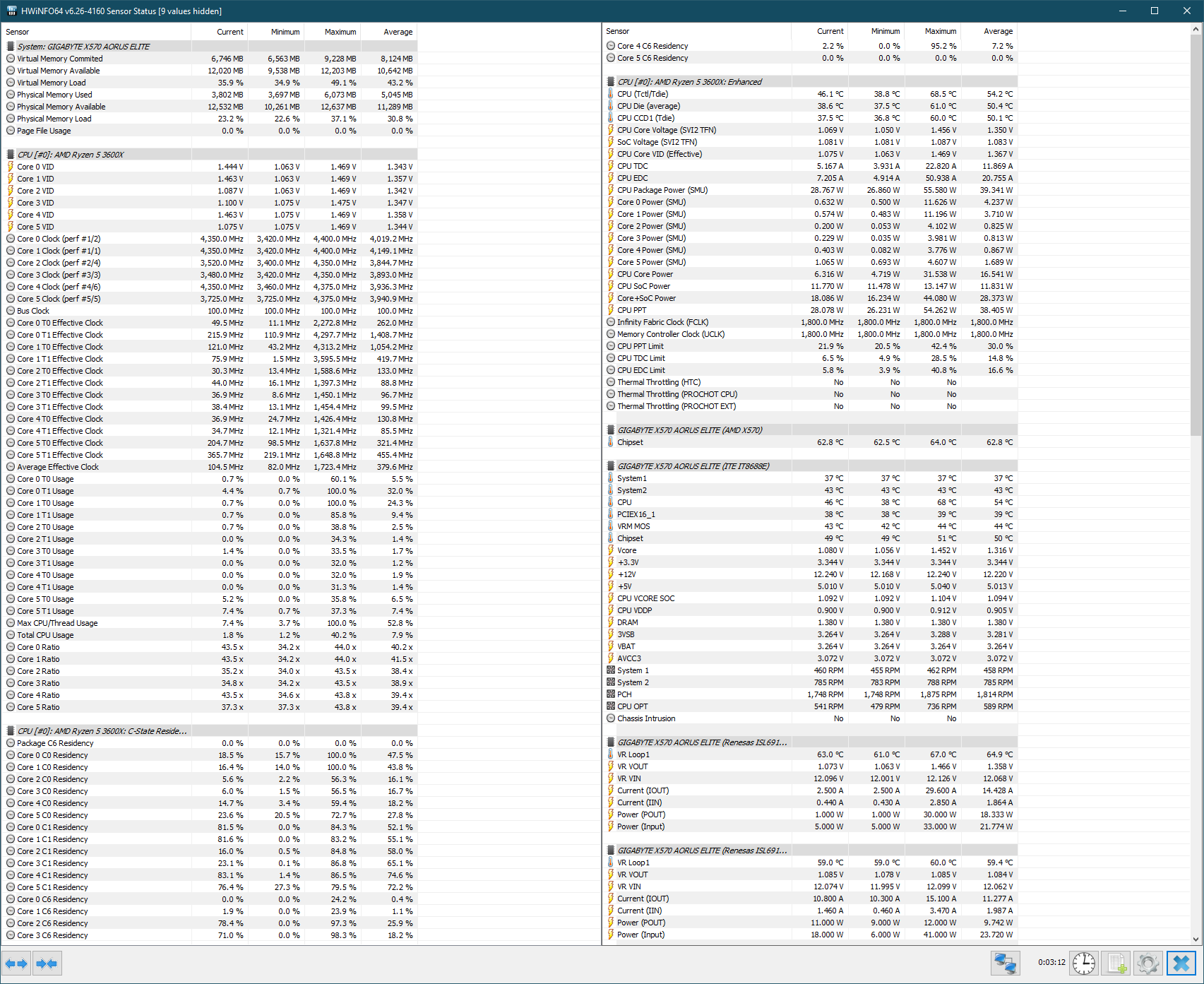Collapse the ITE IT8688E sensor group
Viewport: 1204px width, 984px height.
pos(811,466)
